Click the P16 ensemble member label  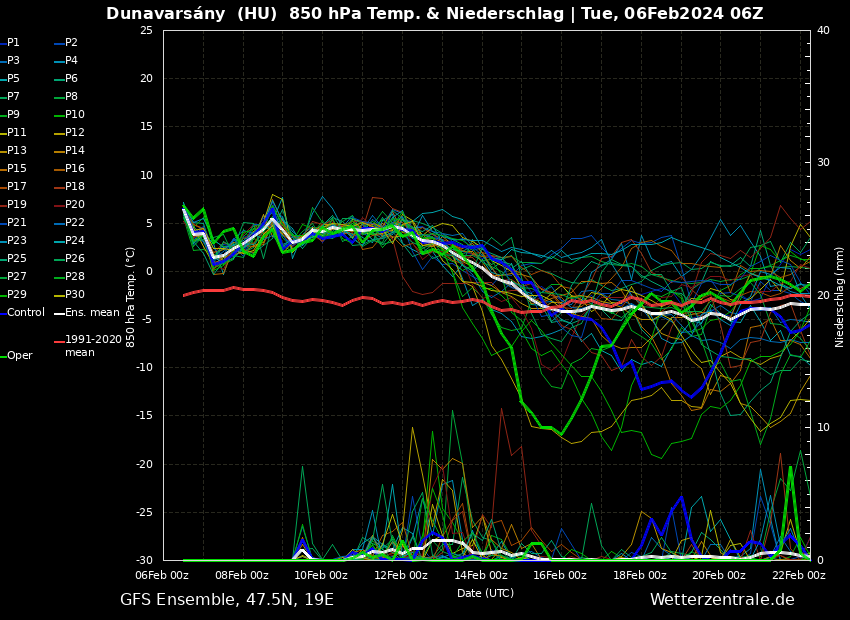pyautogui.click(x=74, y=169)
